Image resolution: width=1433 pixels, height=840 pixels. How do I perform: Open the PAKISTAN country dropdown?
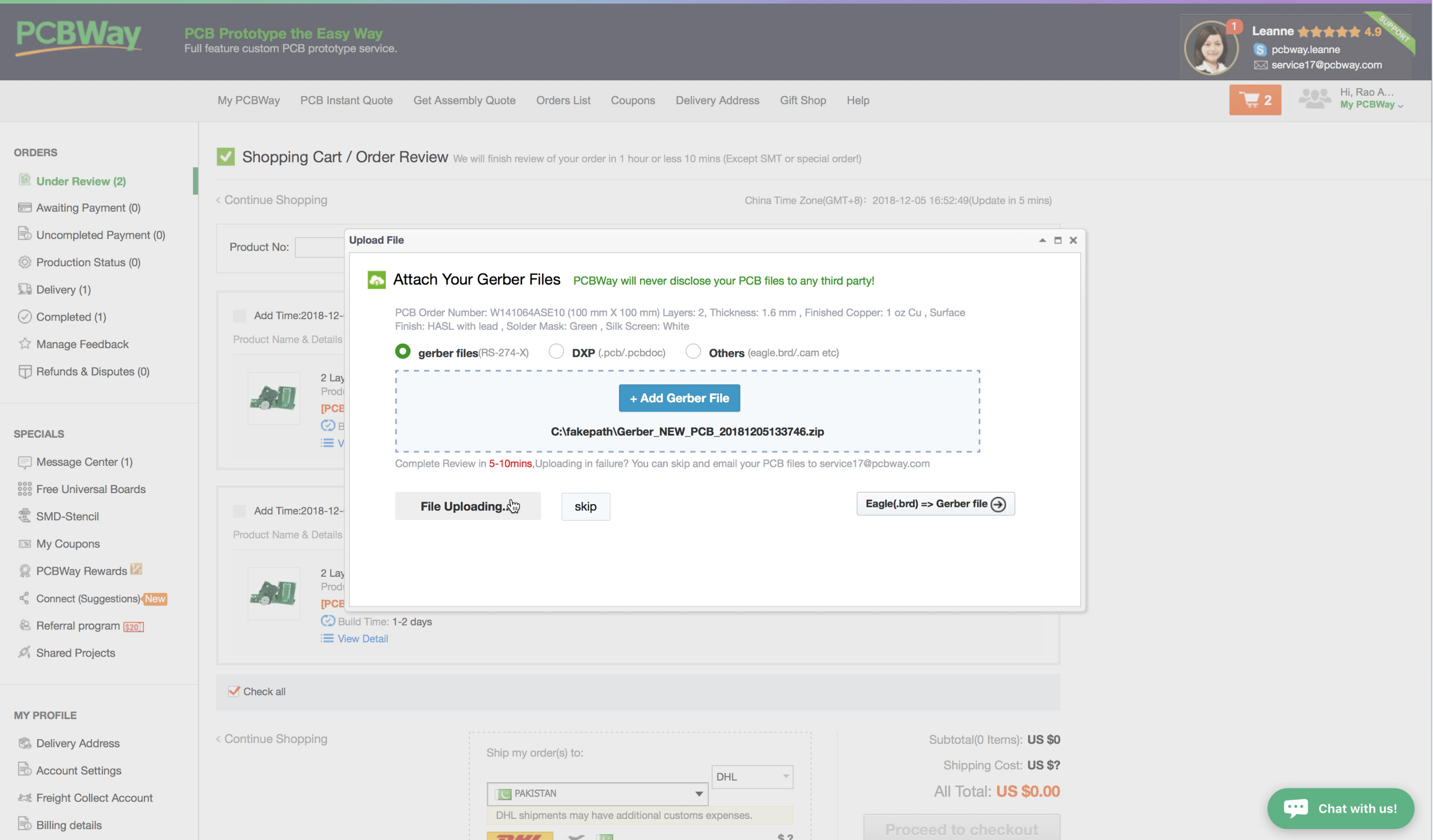[x=597, y=793]
